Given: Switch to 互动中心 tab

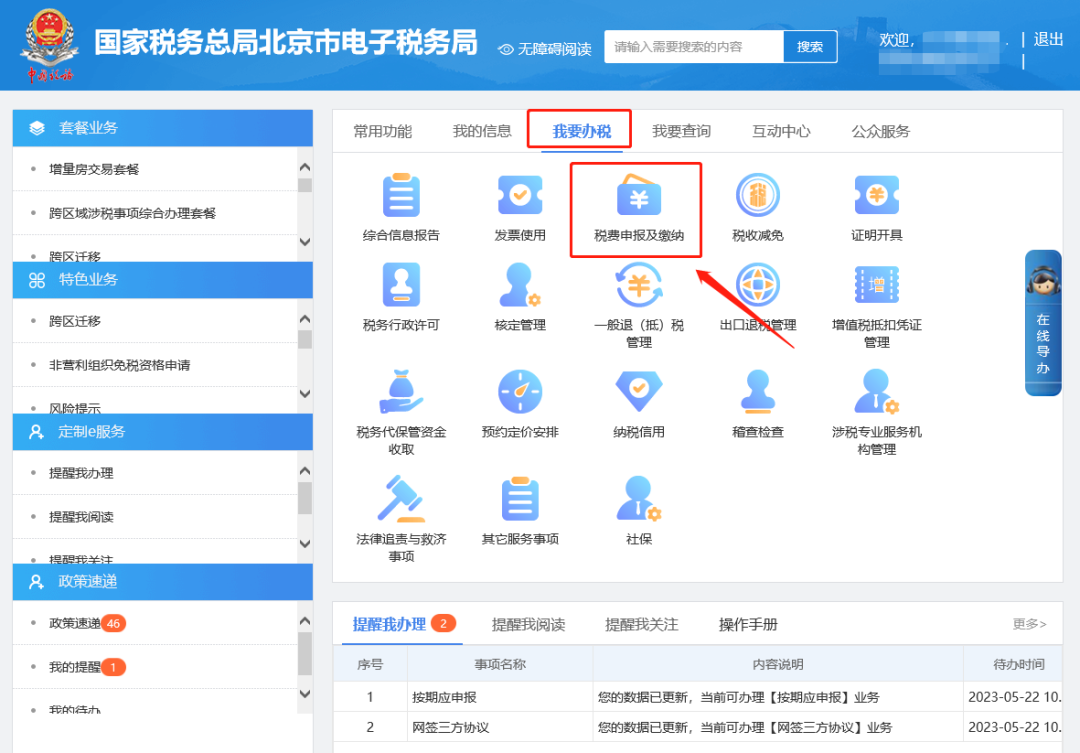Looking at the screenshot, I should coord(781,132).
